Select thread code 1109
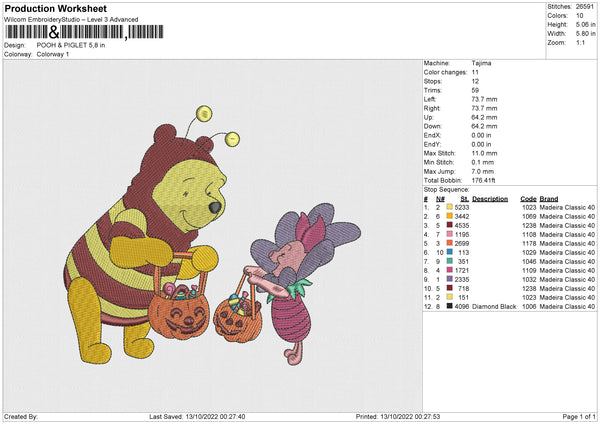600x424 pixels. coord(529,271)
